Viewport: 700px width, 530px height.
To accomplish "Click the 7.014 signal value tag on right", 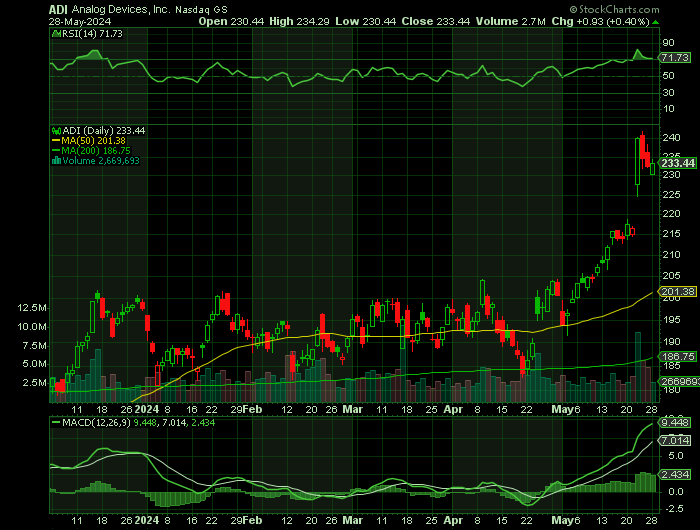I will pyautogui.click(x=676, y=441).
